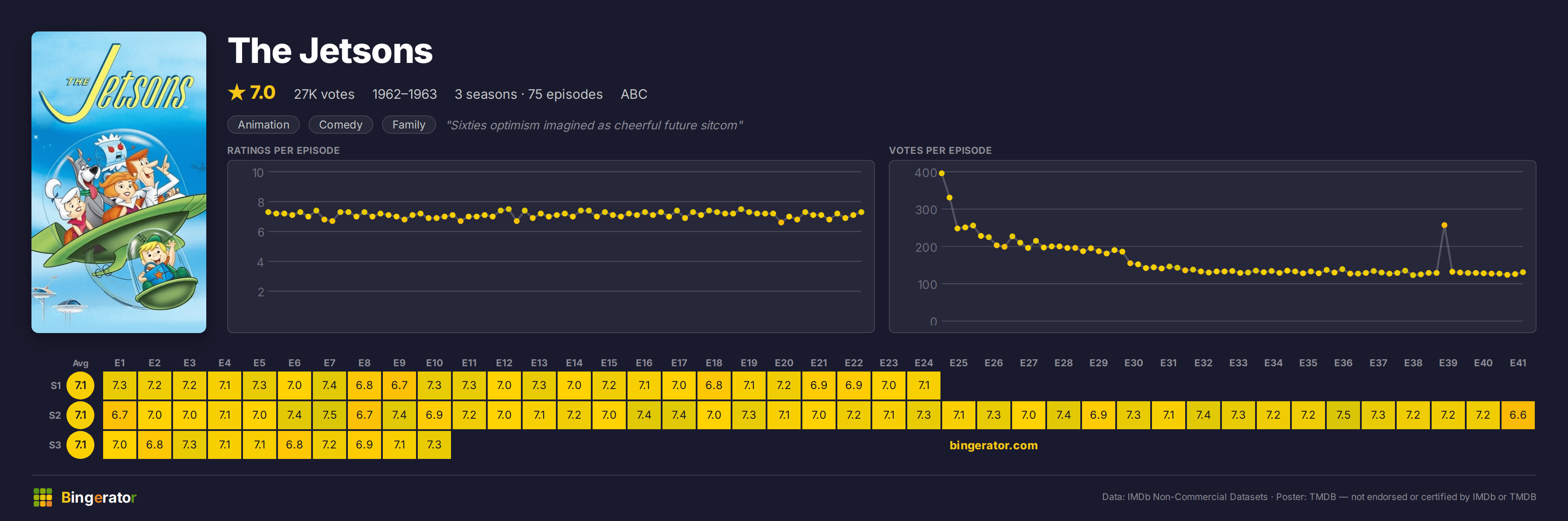
Task: Click first data point at 400 votes
Action: [x=942, y=174]
